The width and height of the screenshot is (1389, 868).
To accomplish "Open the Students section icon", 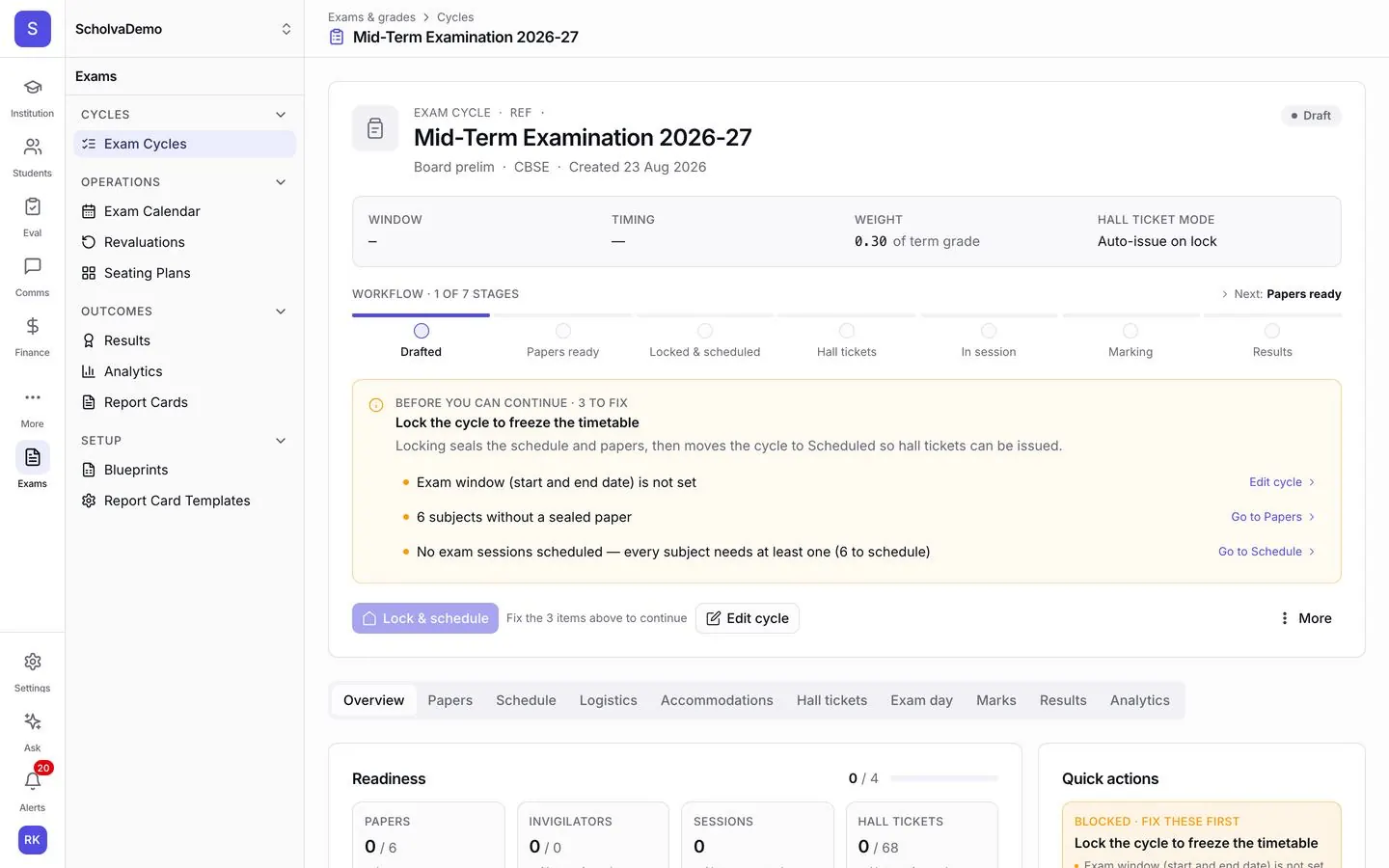I will (x=32, y=148).
